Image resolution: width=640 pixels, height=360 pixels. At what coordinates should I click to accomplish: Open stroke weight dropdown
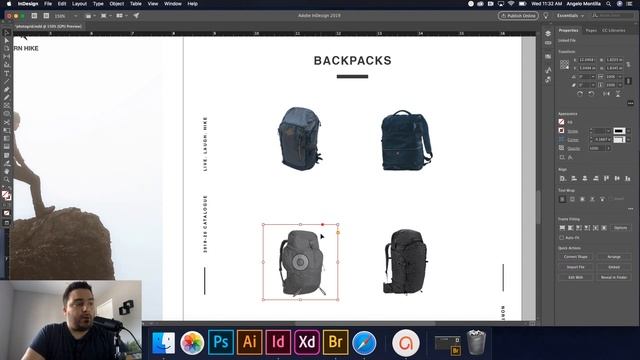point(609,131)
